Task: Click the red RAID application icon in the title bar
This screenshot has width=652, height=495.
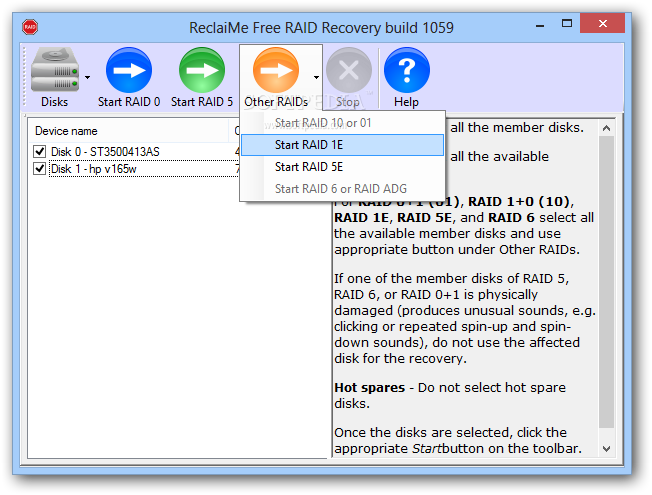Action: click(x=30, y=27)
